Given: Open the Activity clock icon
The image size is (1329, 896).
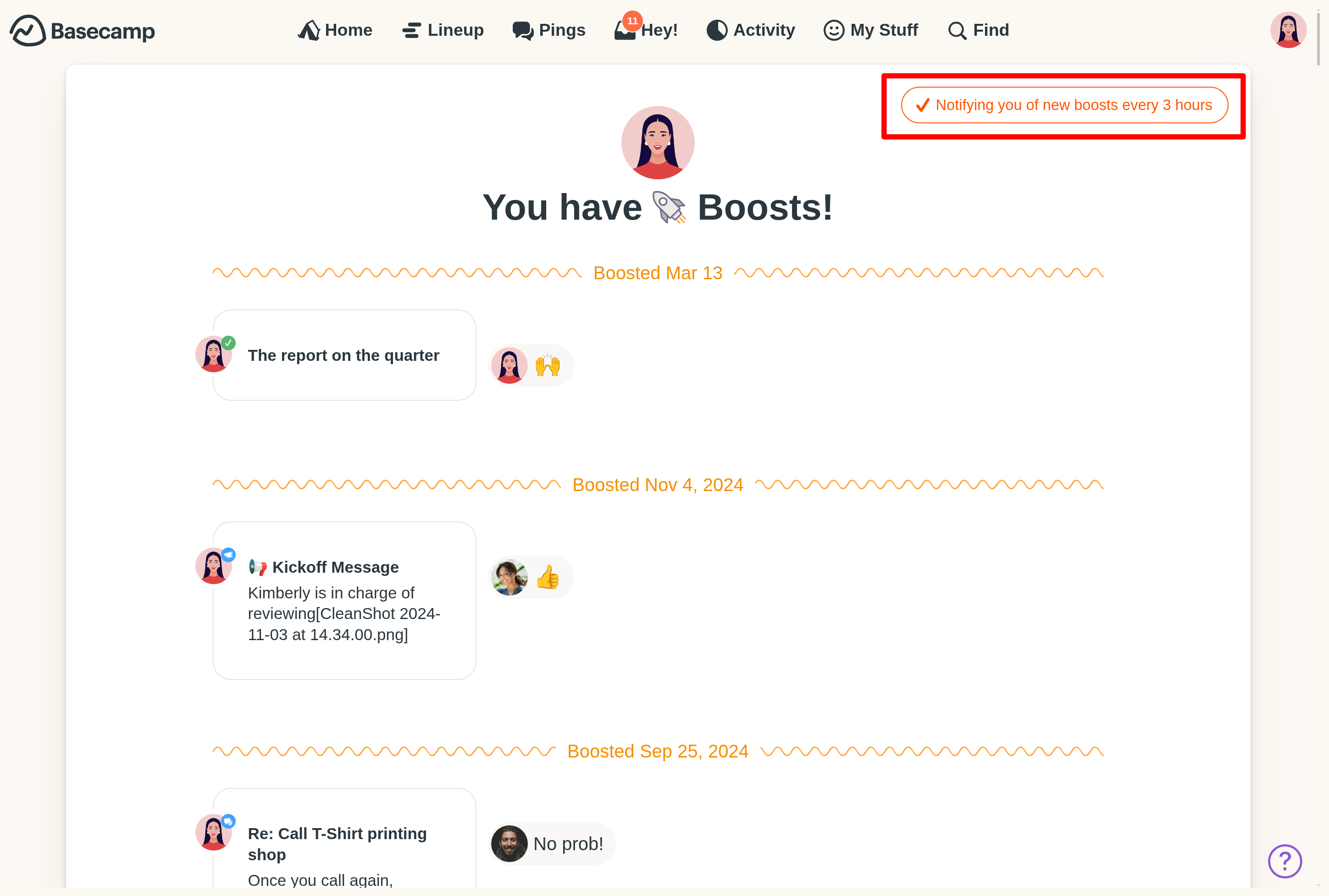Looking at the screenshot, I should tap(716, 30).
